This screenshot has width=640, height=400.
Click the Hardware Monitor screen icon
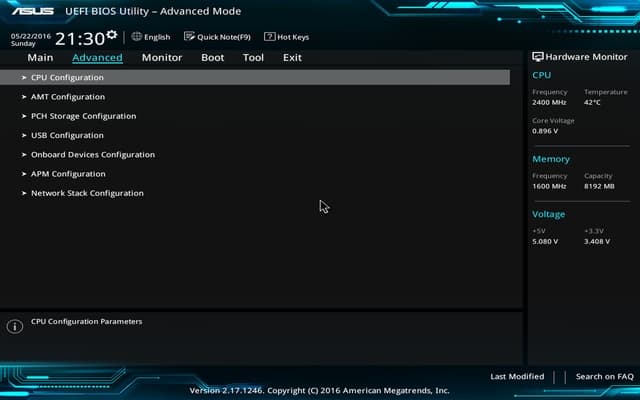[x=538, y=57]
